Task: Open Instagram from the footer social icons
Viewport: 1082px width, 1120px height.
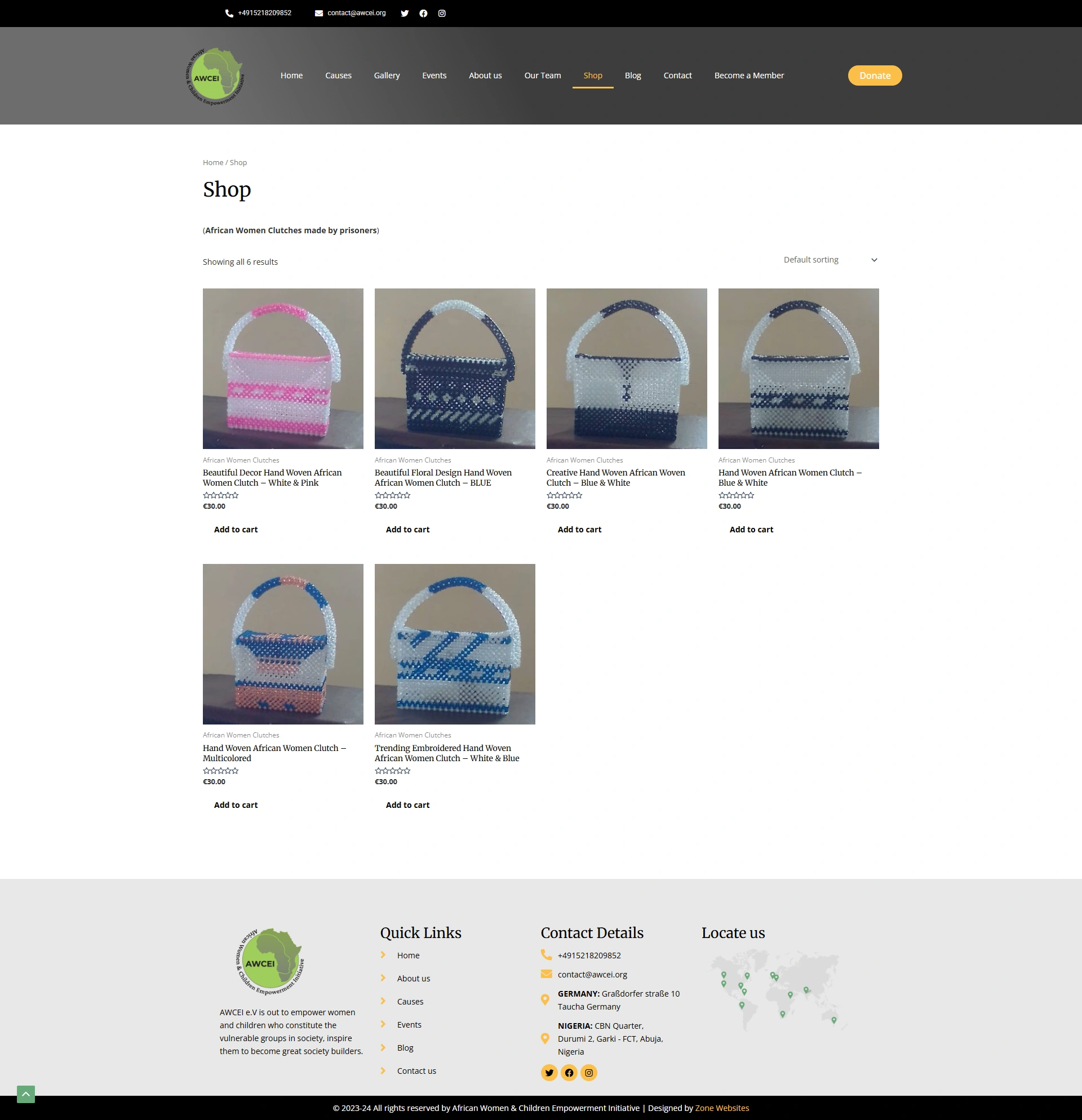Action: click(588, 1073)
